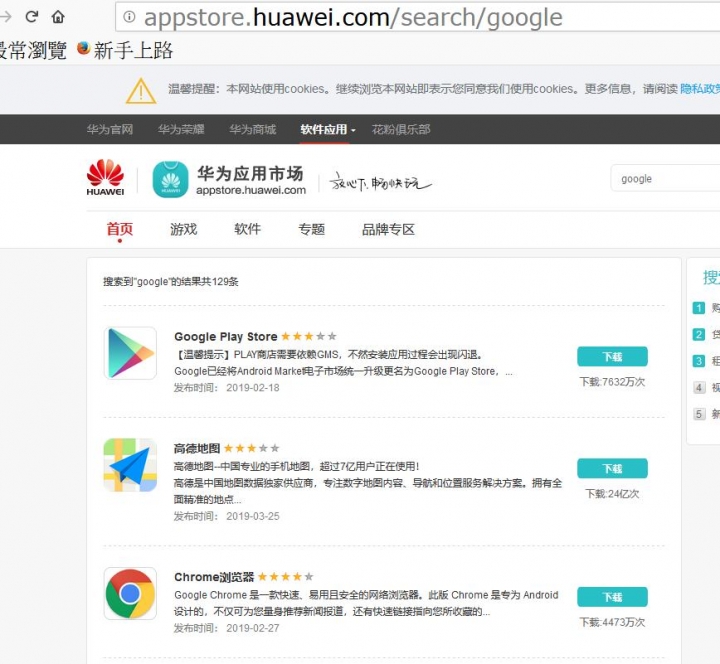Click the Huawei red flower logo
The image size is (720, 664).
[105, 177]
